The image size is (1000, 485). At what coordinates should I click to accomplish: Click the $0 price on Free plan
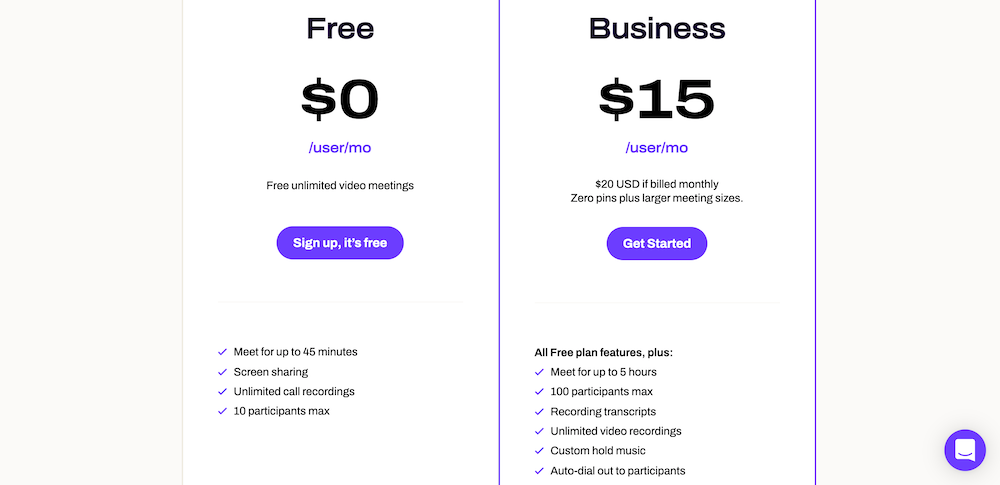(340, 99)
